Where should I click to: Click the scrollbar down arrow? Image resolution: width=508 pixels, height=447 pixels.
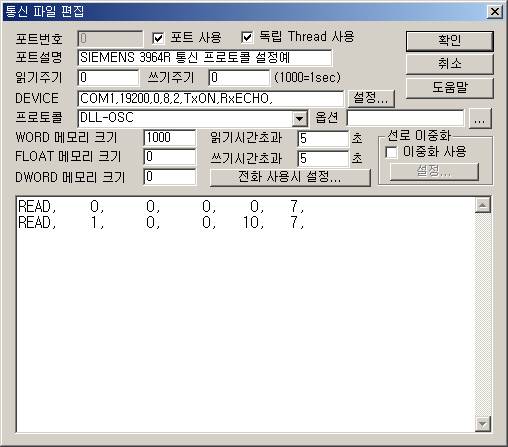[x=483, y=424]
